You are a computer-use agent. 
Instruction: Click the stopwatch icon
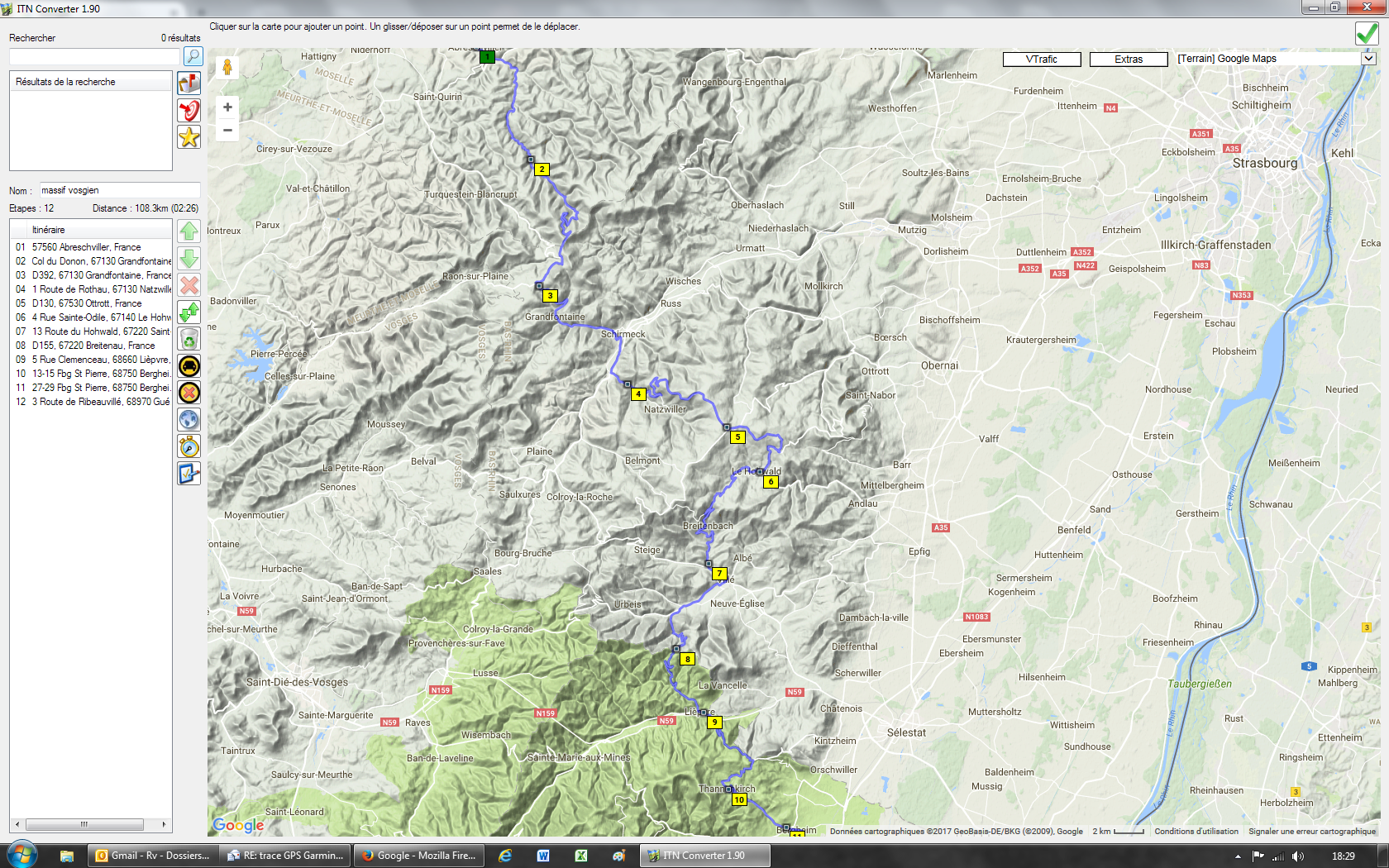click(x=189, y=446)
